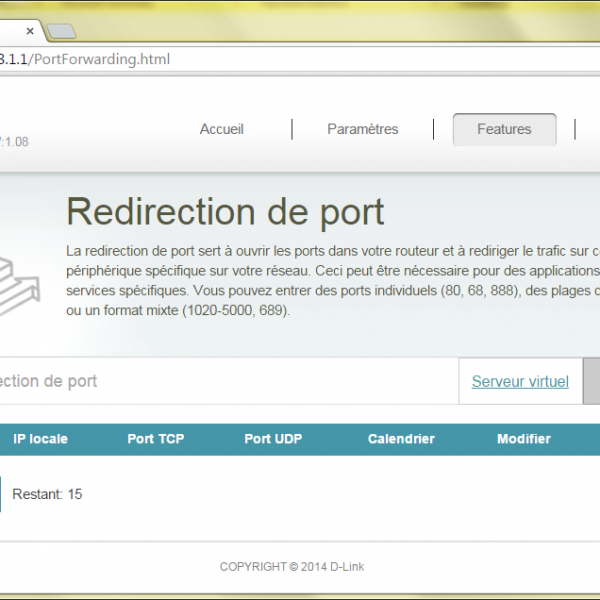Viewport: 600px width, 600px height.
Task: Follow the Serveur virtuel link
Action: 520,381
